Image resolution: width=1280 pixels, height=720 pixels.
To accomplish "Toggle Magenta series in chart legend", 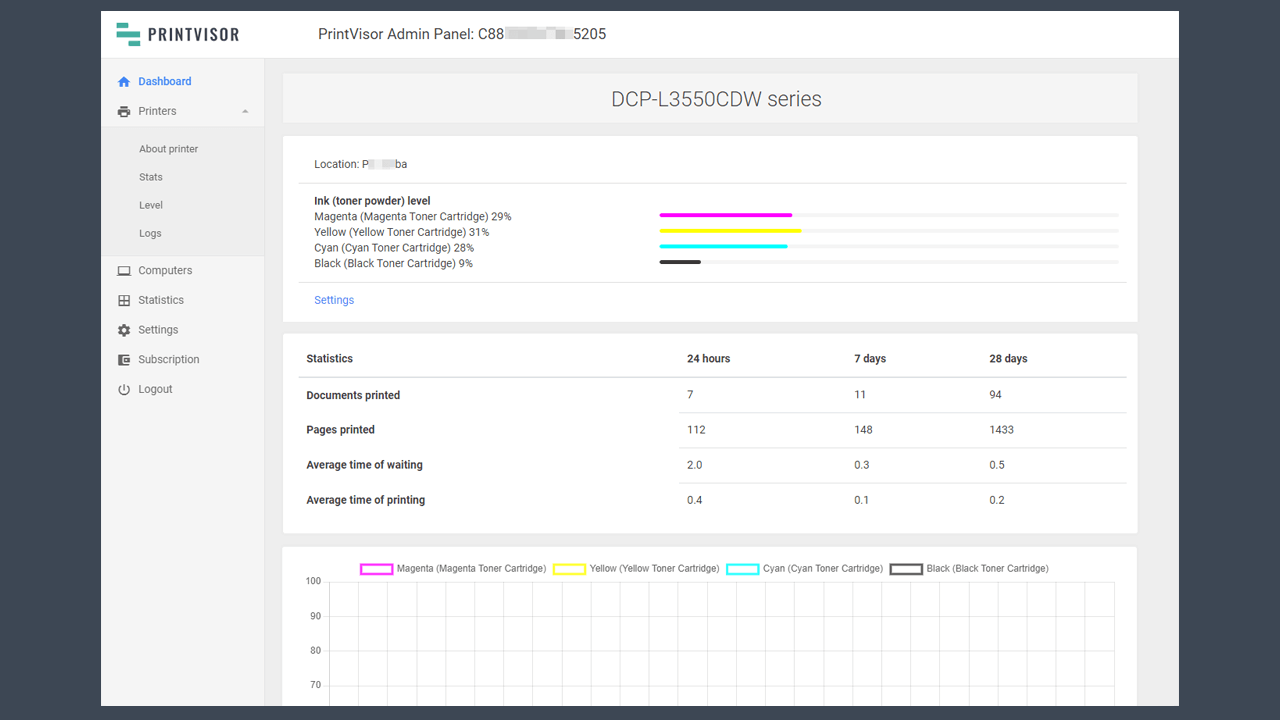I will [x=377, y=569].
